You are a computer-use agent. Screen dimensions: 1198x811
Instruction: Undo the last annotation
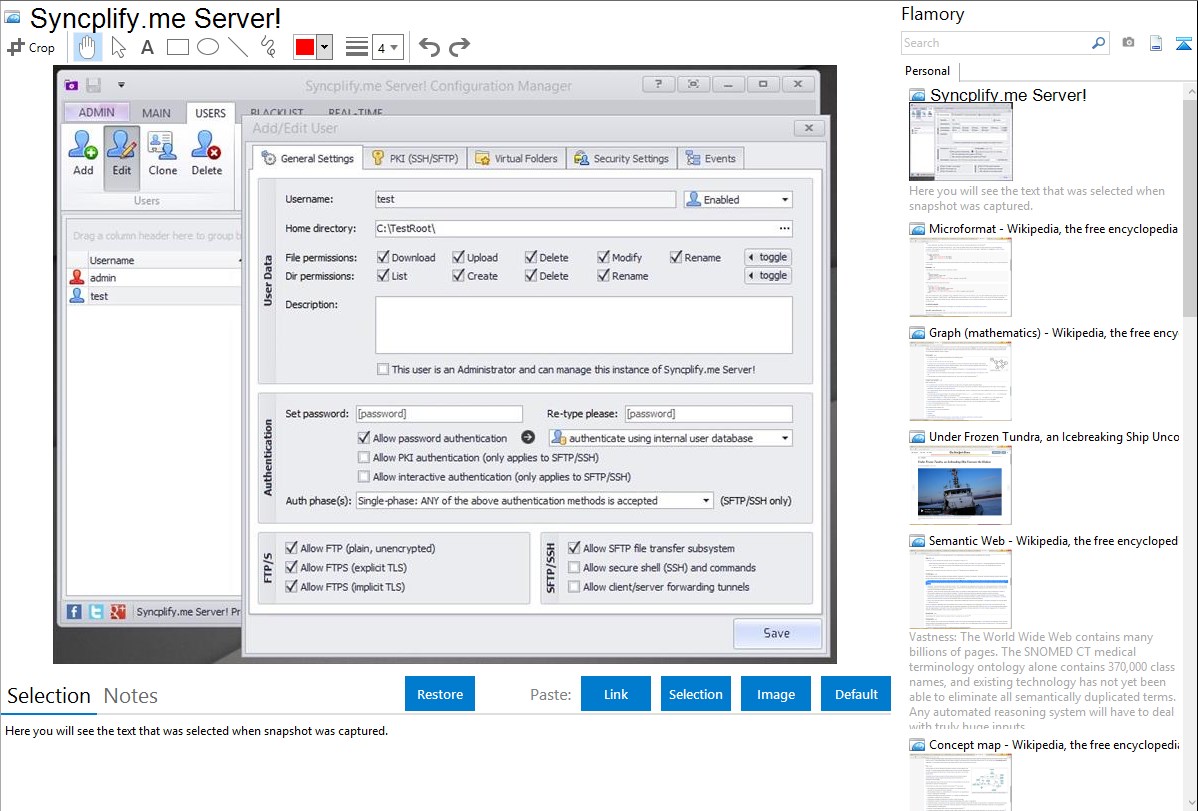pyautogui.click(x=429, y=47)
